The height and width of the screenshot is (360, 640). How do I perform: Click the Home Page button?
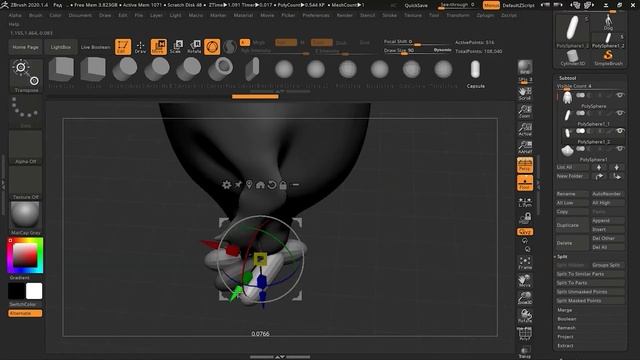(25, 47)
